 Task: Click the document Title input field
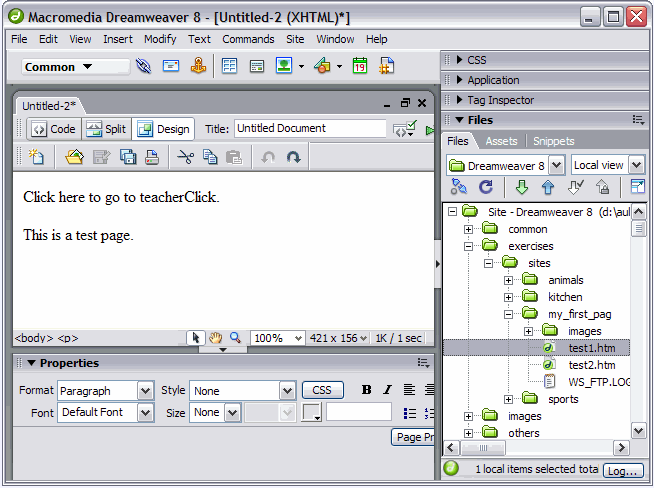(310, 128)
